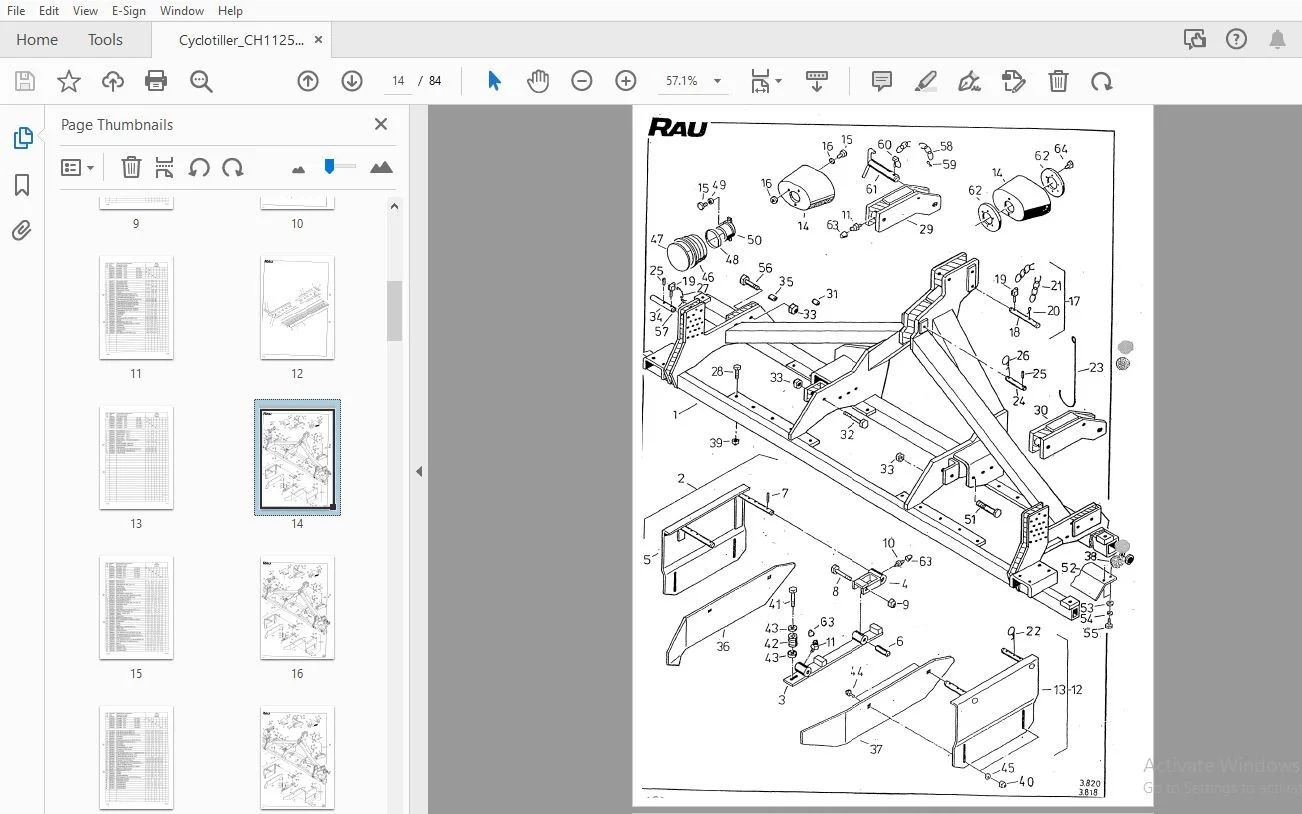Expand the thumbnail options menu dropdown
This screenshot has height=814, width=1302.
(77, 167)
